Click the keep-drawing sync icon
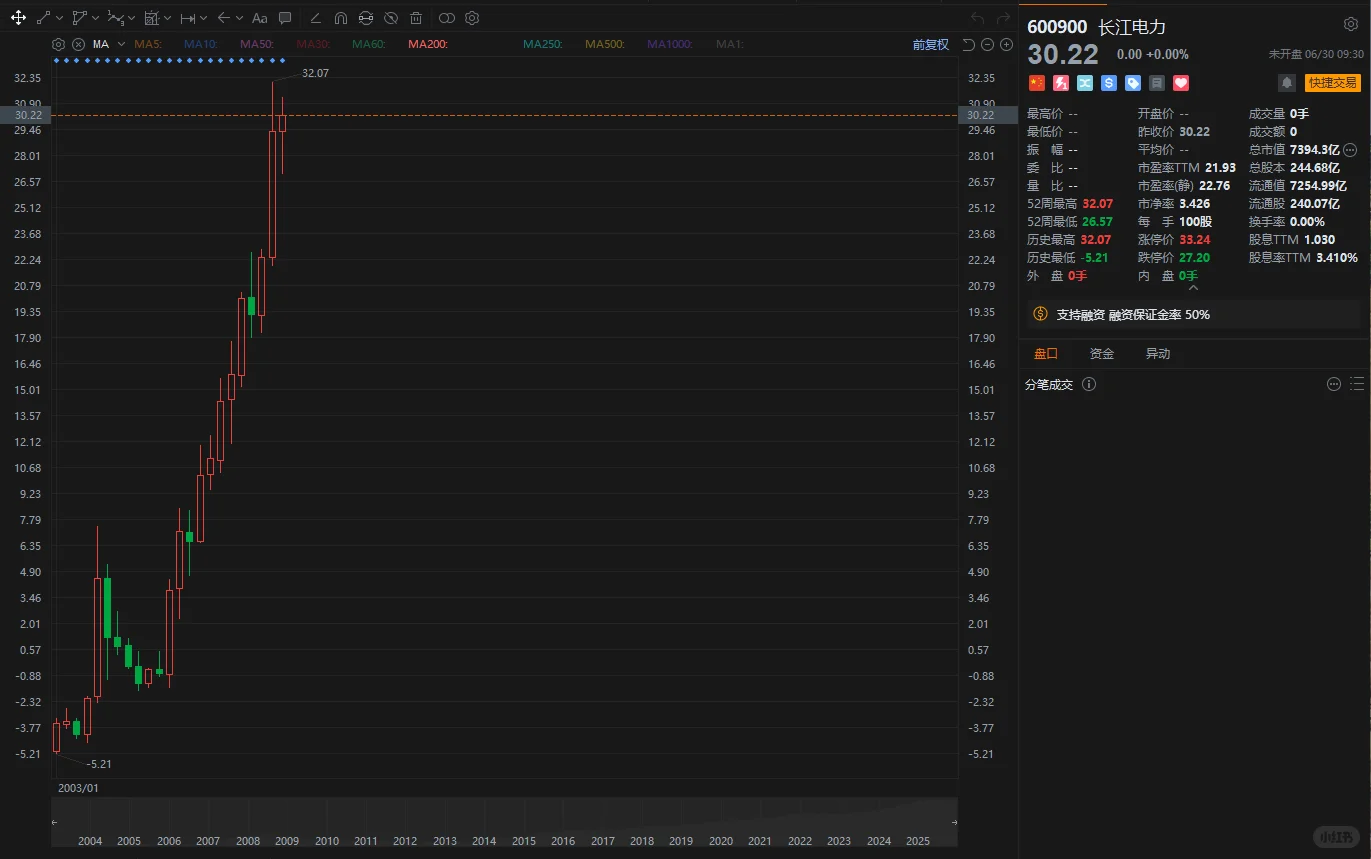Screen dimensions: 1371x859 [366, 18]
